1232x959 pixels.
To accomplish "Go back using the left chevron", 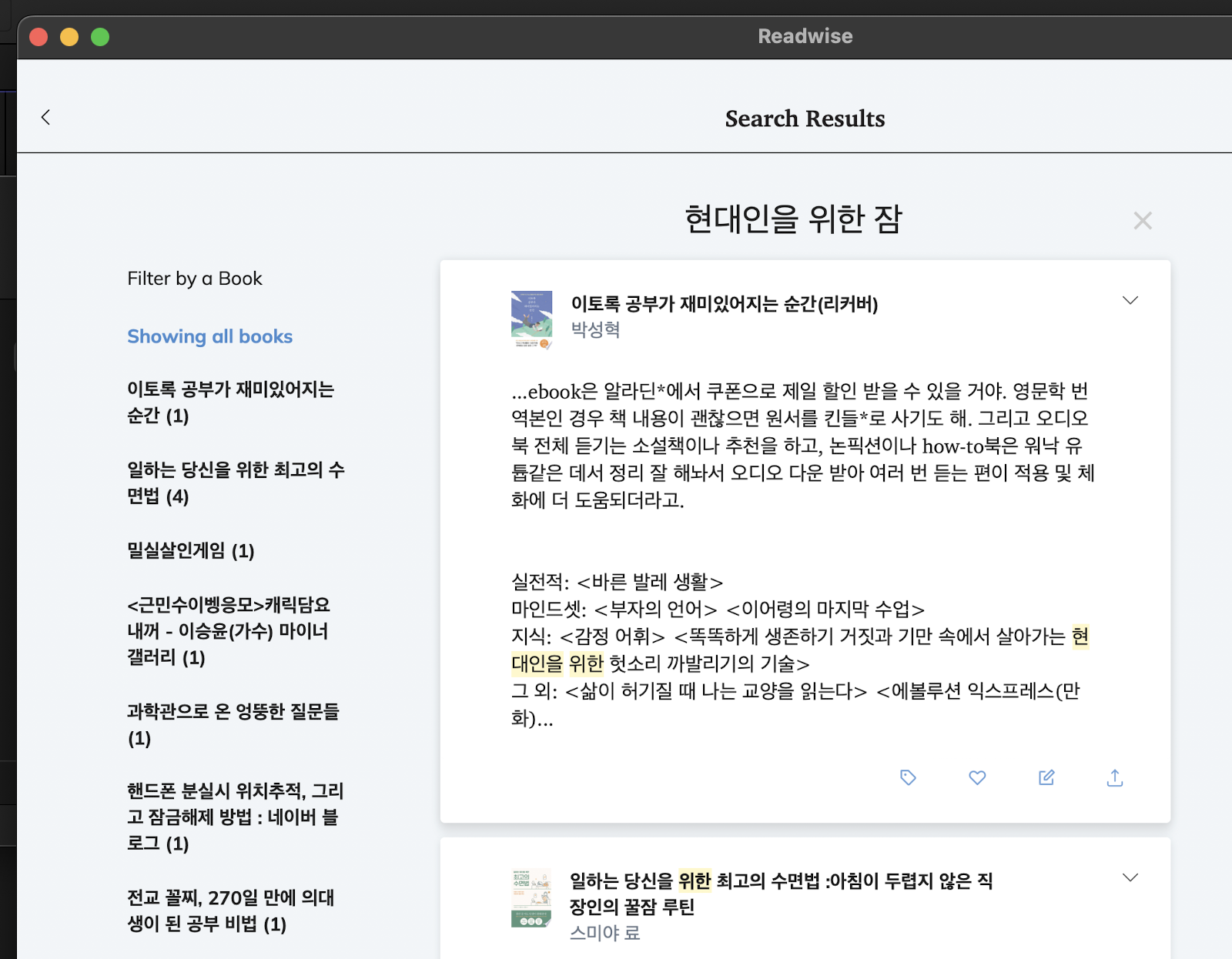I will pyautogui.click(x=45, y=117).
